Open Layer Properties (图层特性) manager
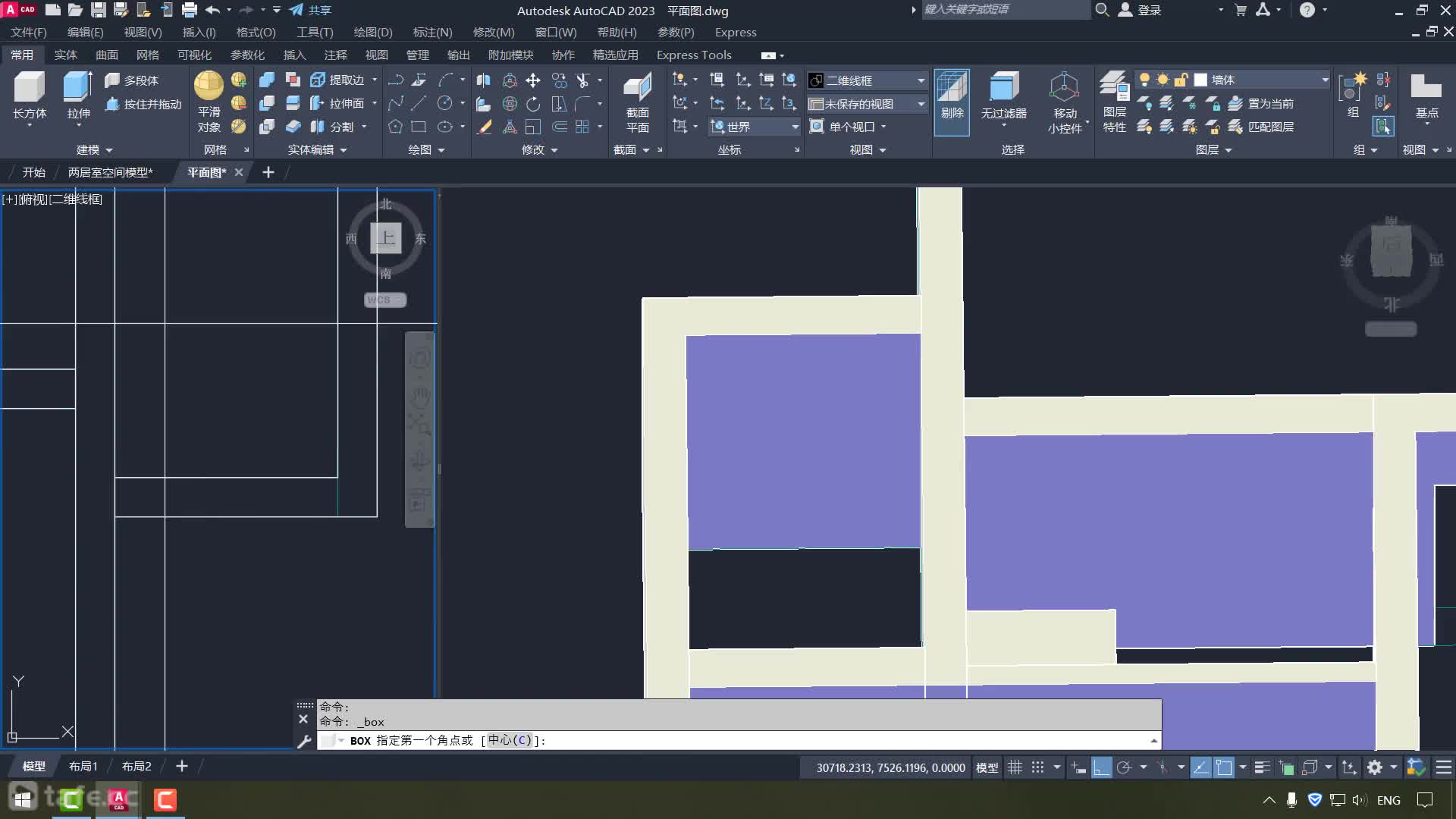Image resolution: width=1456 pixels, height=819 pixels. click(1114, 102)
